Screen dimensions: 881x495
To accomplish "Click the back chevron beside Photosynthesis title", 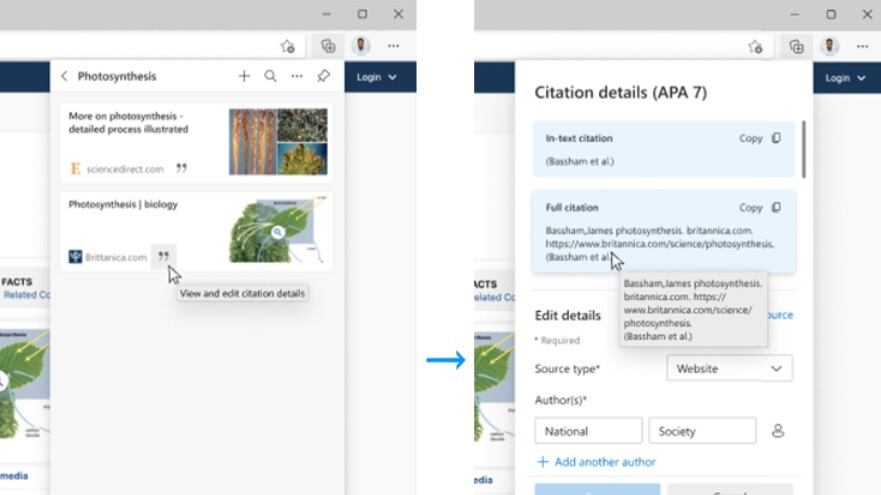I will pos(65,76).
